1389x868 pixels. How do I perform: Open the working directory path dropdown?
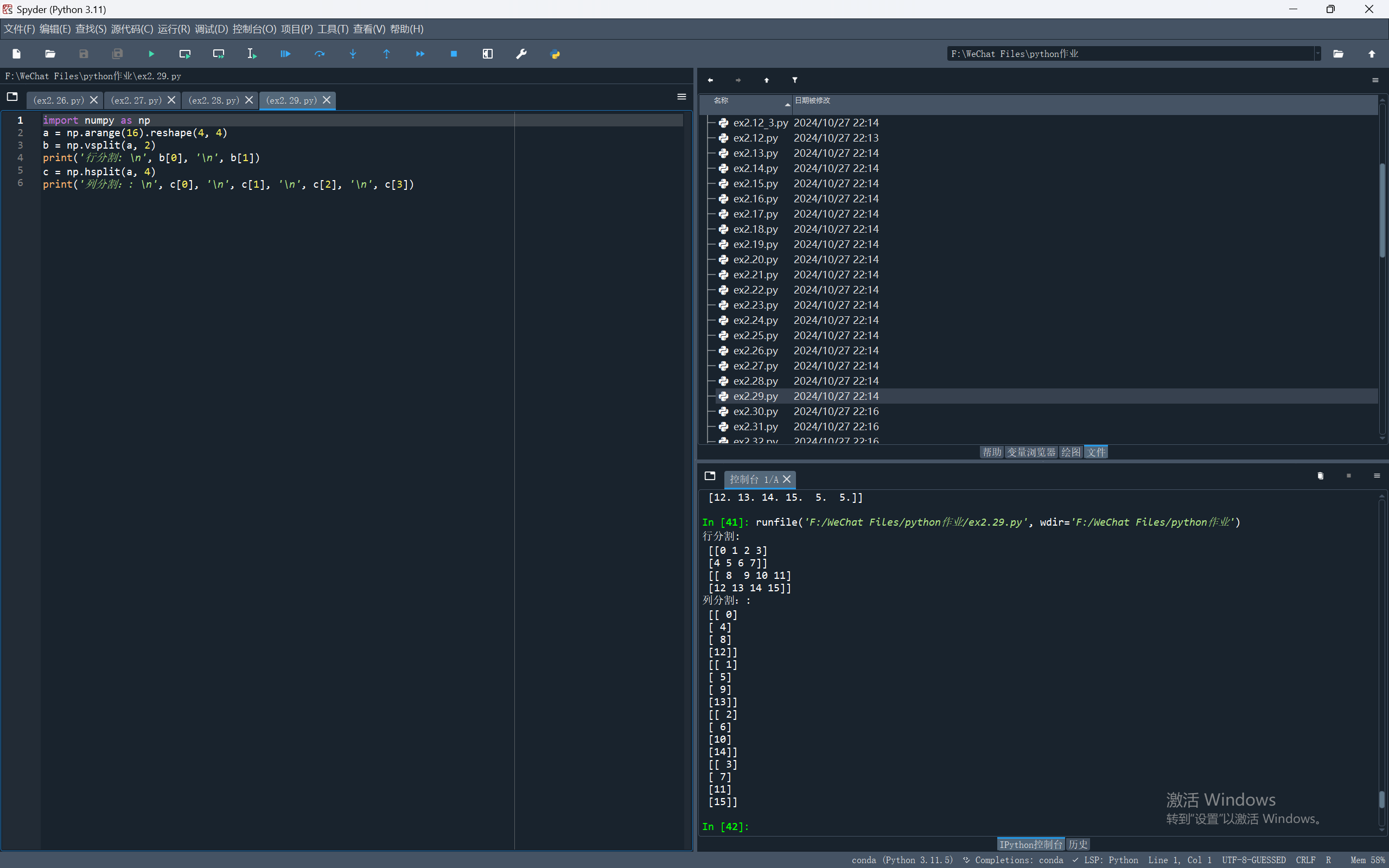pos(1317,54)
